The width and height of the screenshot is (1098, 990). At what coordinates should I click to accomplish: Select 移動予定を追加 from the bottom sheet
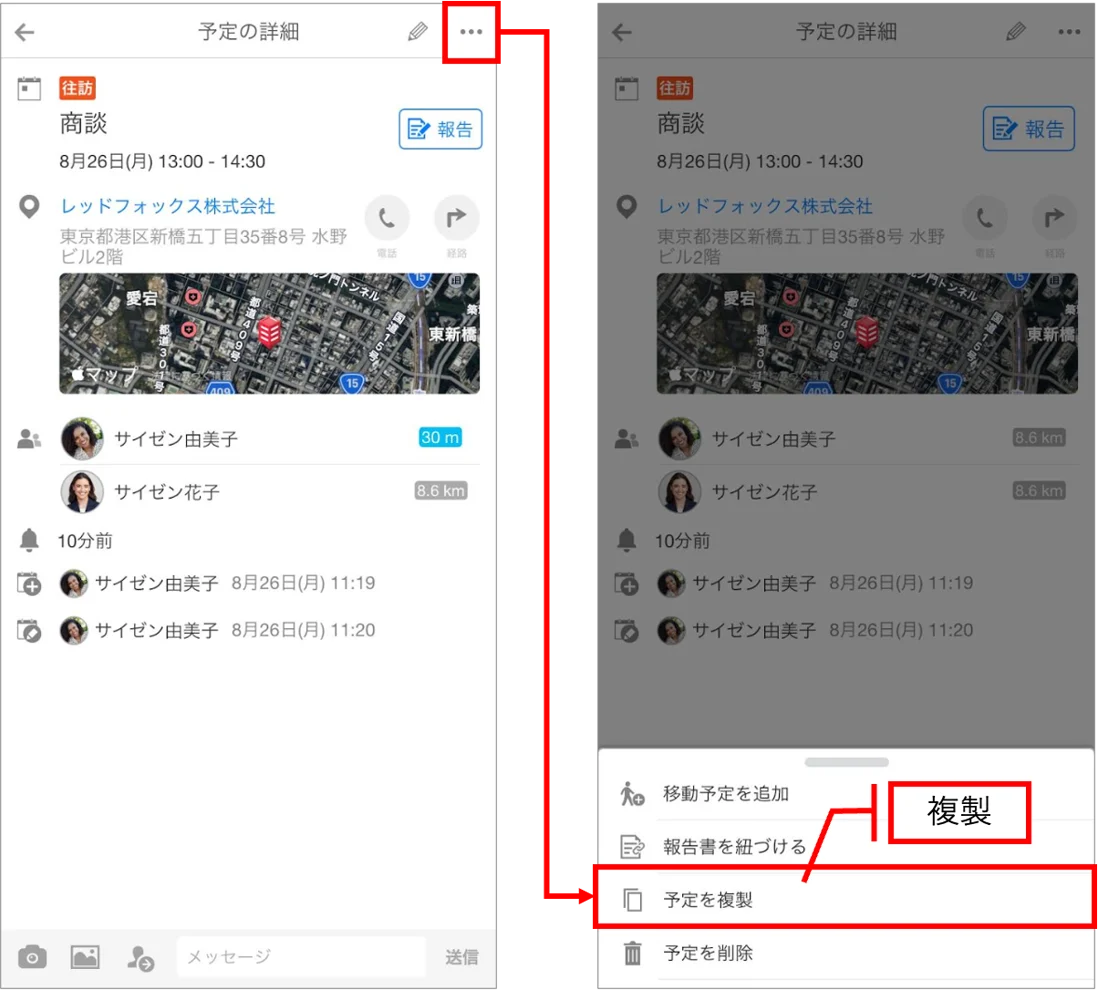[846, 794]
